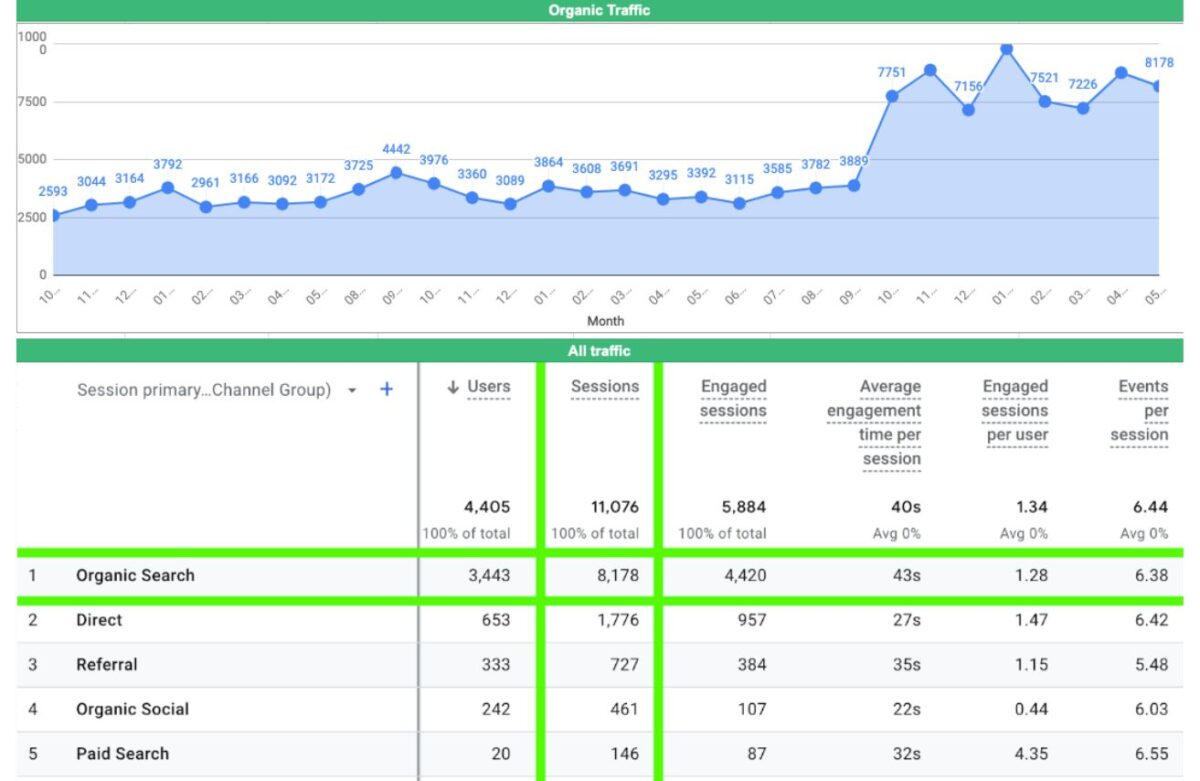Select Average engagement time per session header
The image size is (1200, 781).
(873, 422)
